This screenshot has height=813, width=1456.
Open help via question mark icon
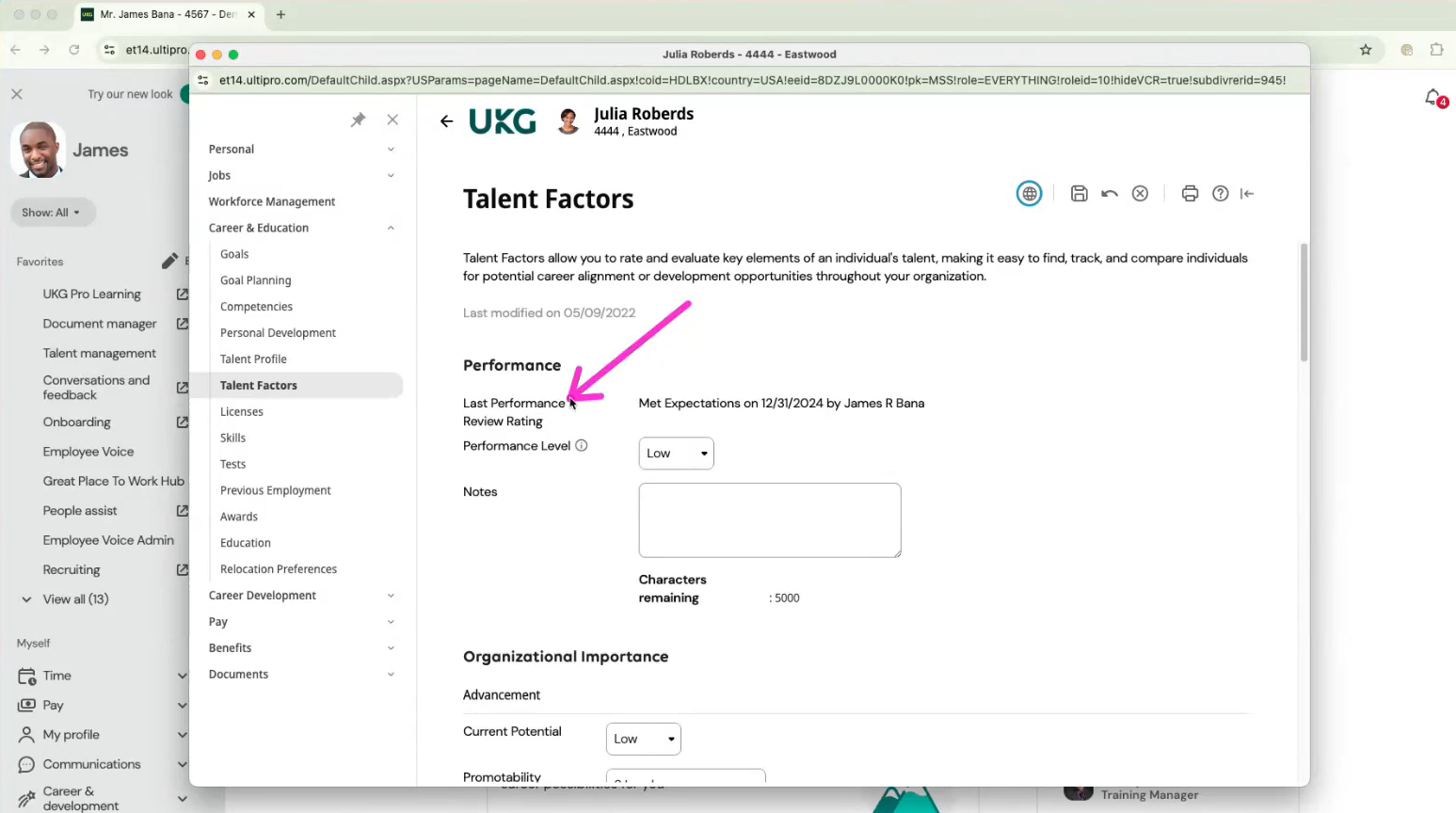coord(1220,194)
